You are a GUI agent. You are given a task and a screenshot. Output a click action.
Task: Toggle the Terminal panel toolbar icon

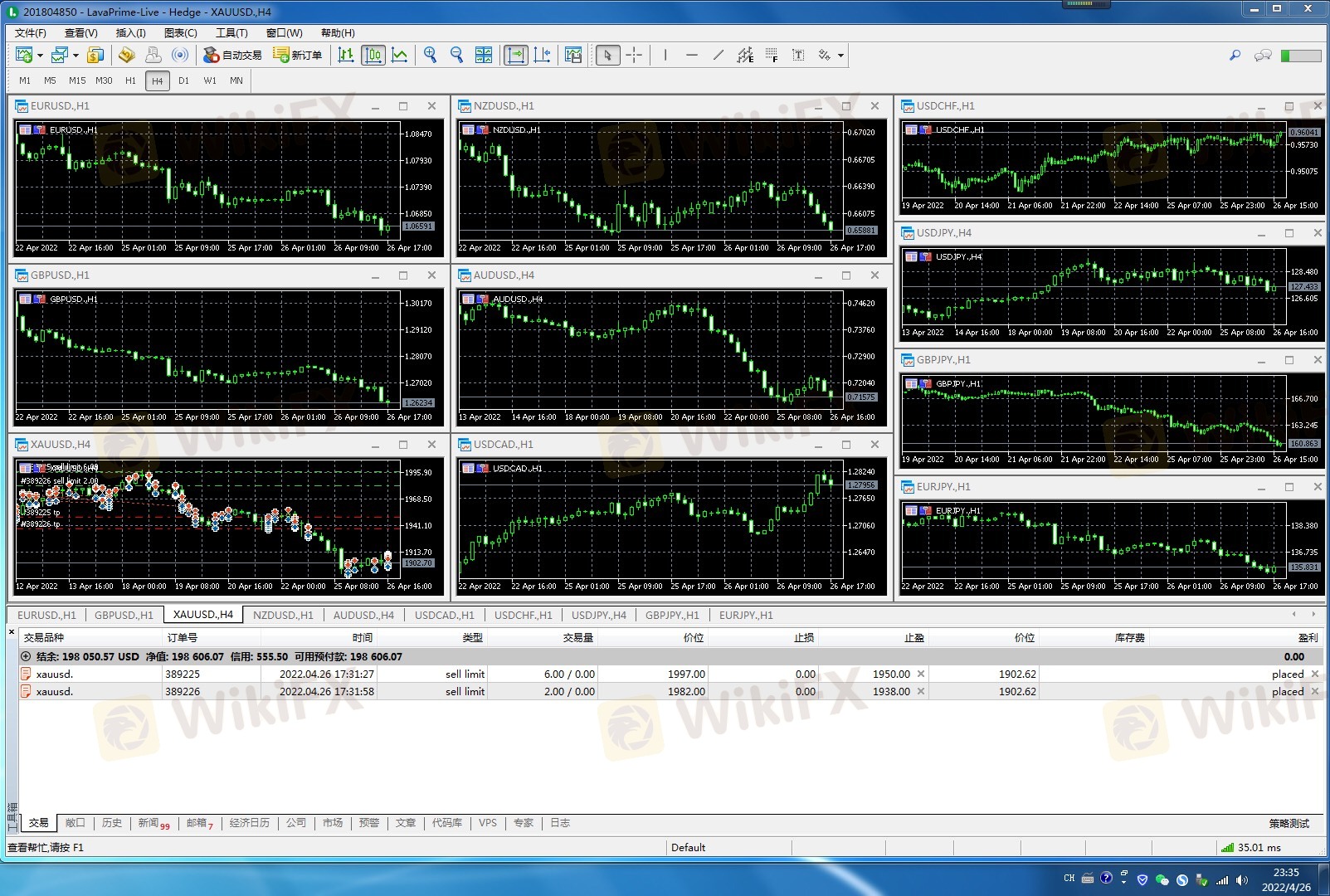(x=153, y=55)
